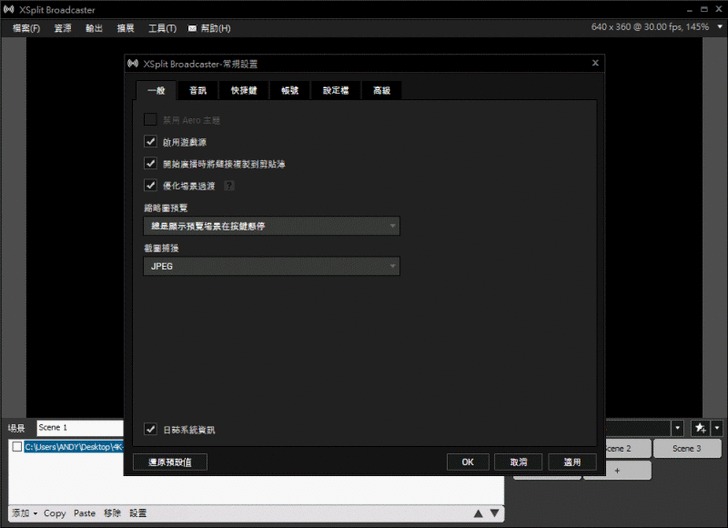Click the 還原預設值 button

(170, 462)
